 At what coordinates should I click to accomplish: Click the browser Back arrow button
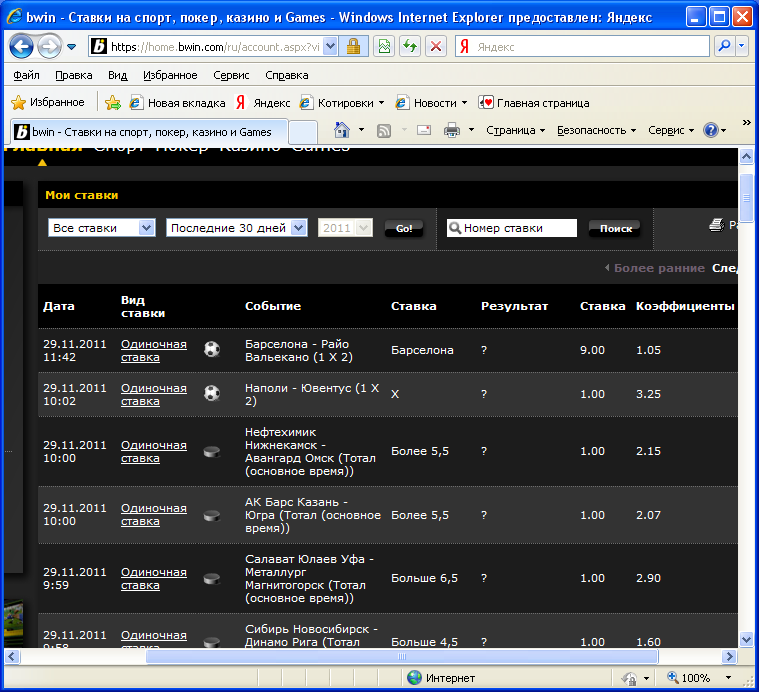click(21, 47)
